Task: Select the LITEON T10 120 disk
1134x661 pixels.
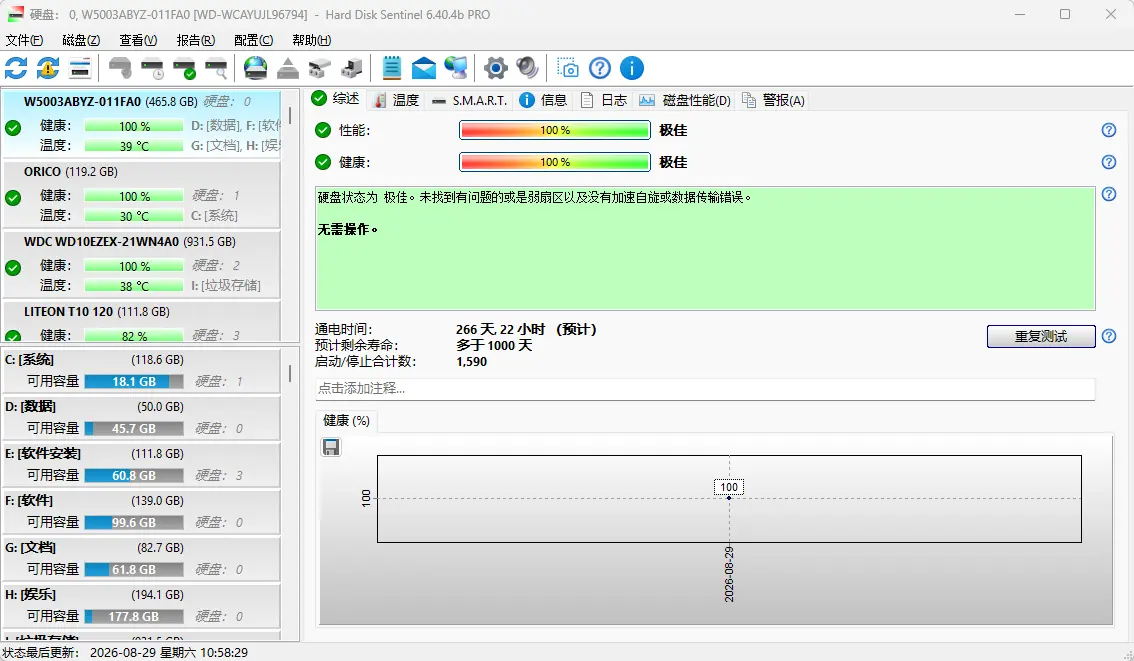Action: [x=142, y=322]
